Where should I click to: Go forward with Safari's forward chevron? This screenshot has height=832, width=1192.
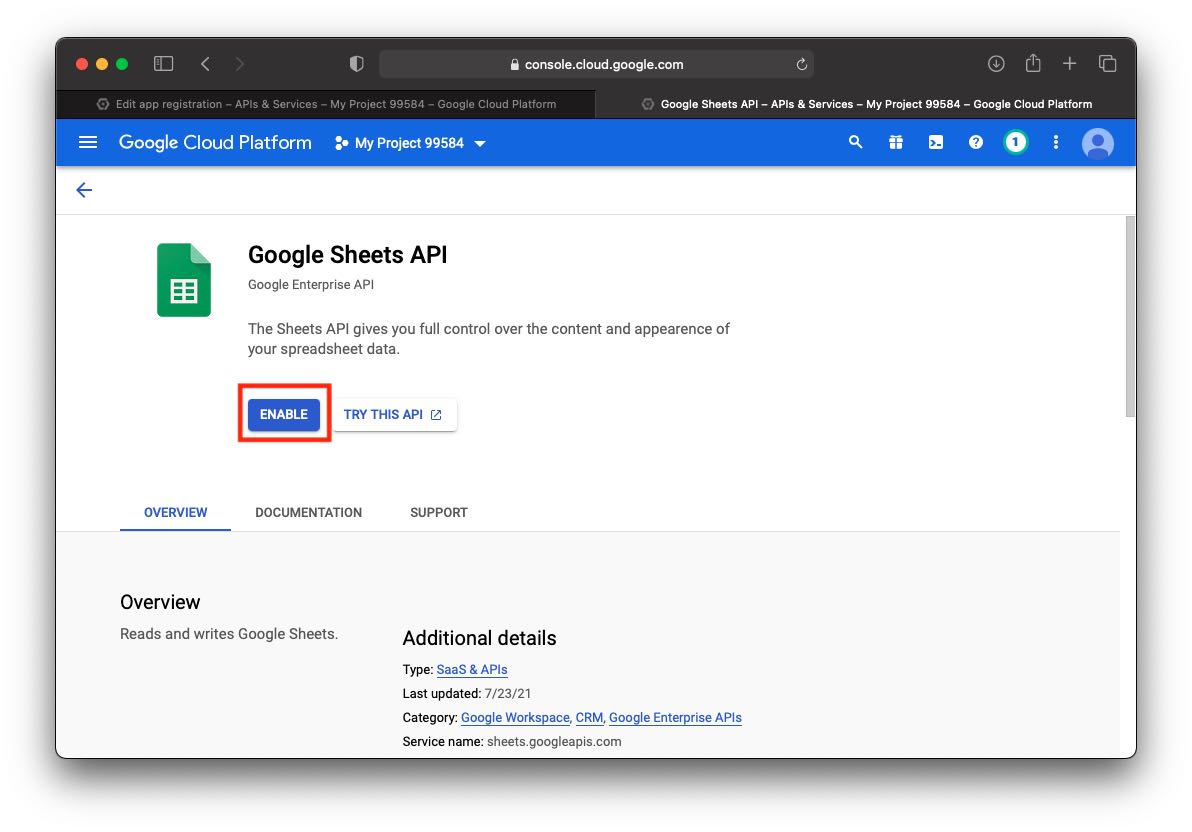coord(239,64)
